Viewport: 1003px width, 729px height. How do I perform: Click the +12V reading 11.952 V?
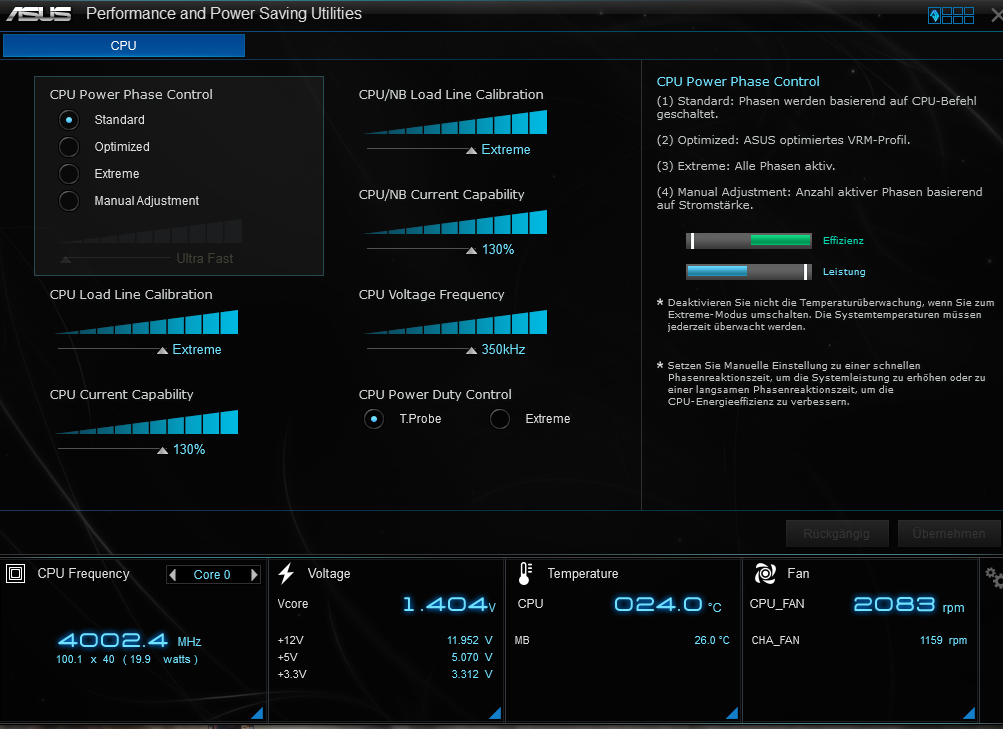[470, 640]
